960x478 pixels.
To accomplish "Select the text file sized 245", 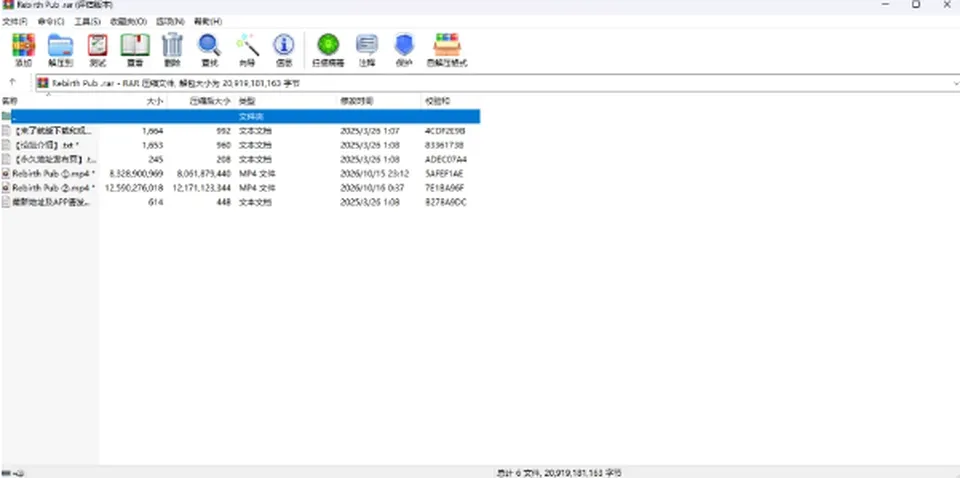I will 240,159.
